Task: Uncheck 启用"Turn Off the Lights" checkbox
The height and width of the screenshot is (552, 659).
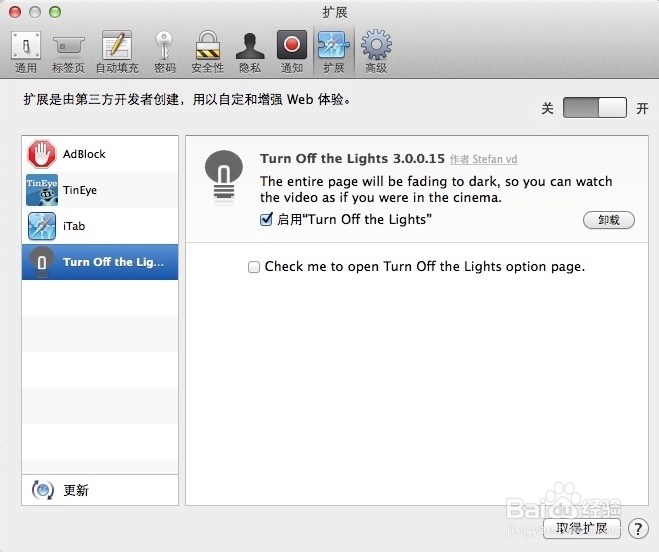Action: [x=266, y=219]
